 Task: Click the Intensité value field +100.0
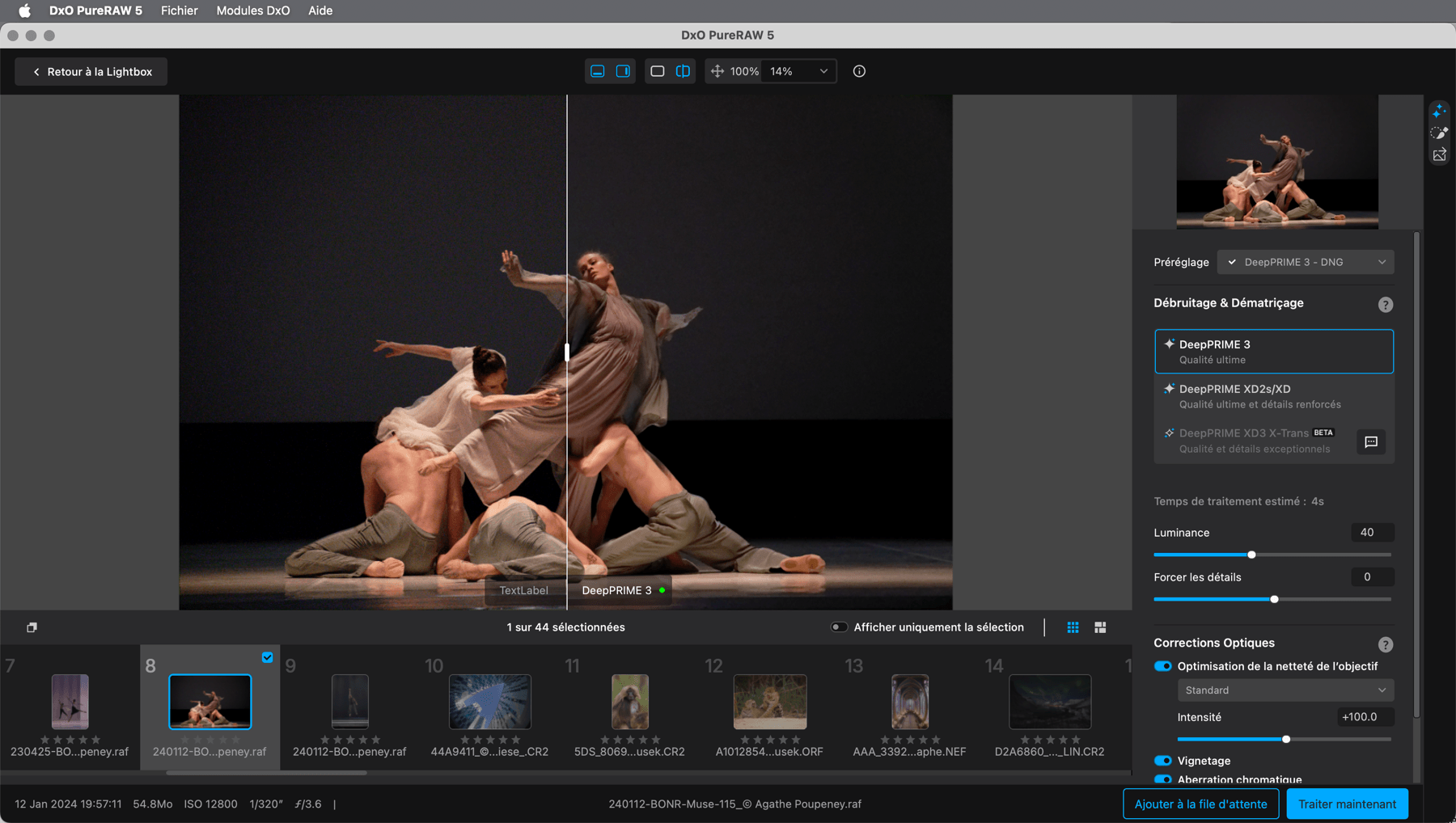click(x=1365, y=716)
